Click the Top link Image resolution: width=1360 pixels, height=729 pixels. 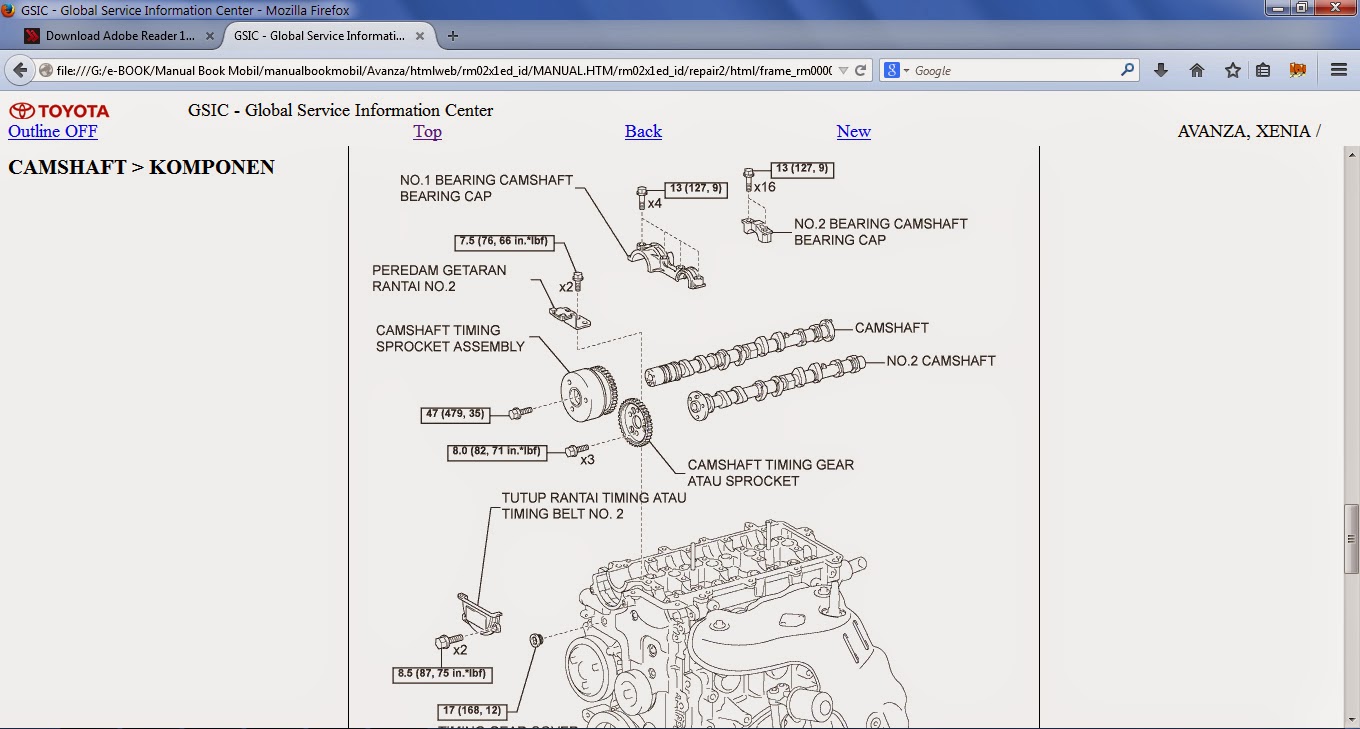(427, 132)
